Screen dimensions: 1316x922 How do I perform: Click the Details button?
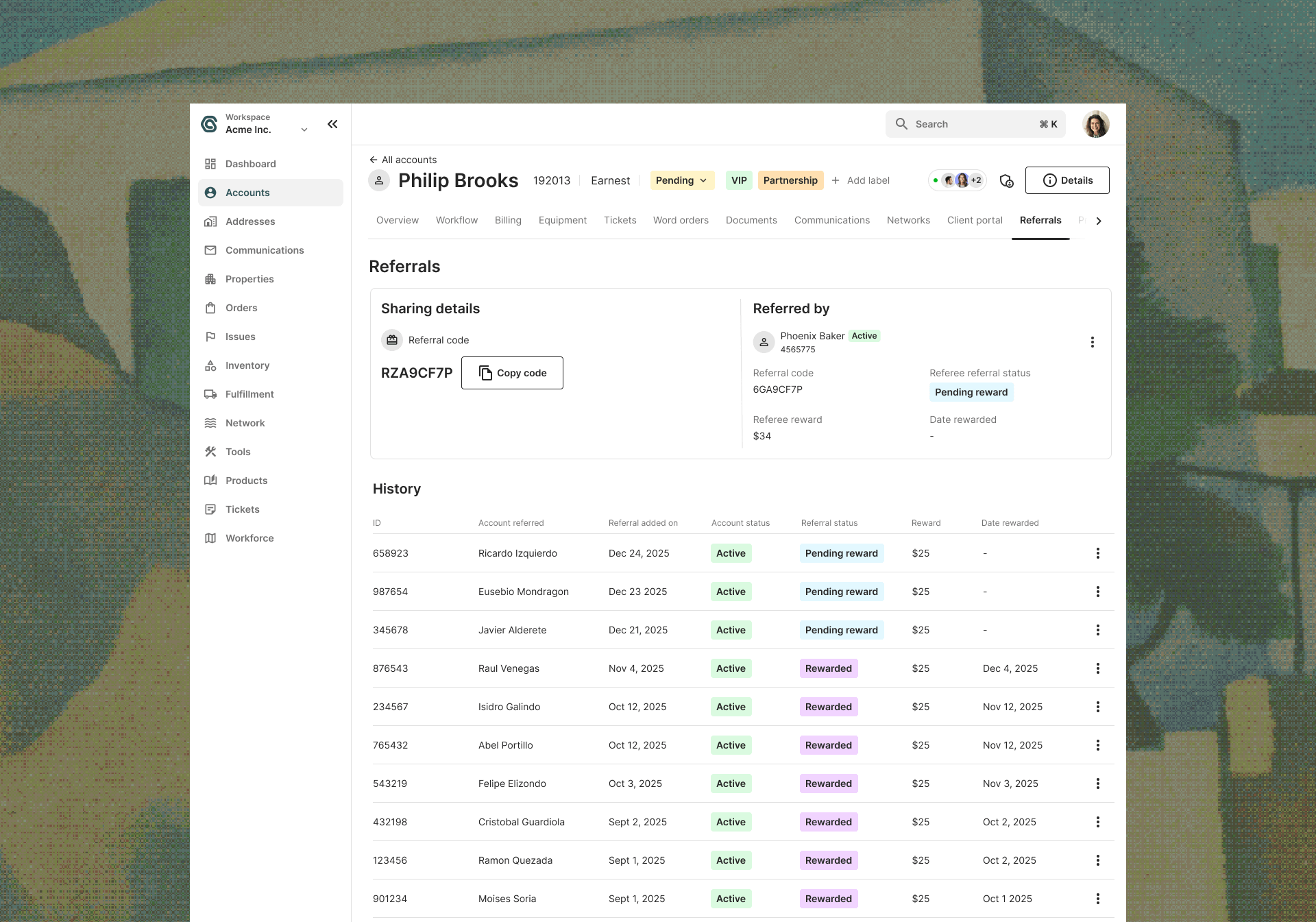[1067, 180]
